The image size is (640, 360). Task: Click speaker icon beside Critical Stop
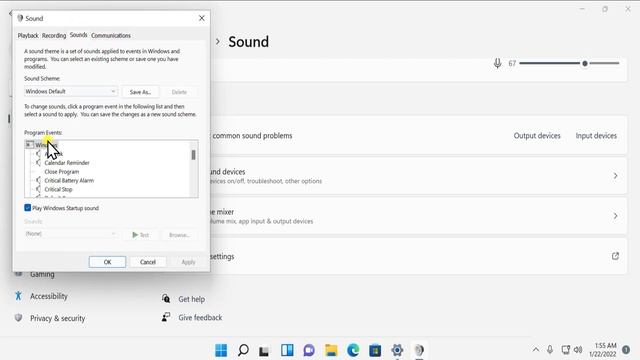tap(38, 189)
